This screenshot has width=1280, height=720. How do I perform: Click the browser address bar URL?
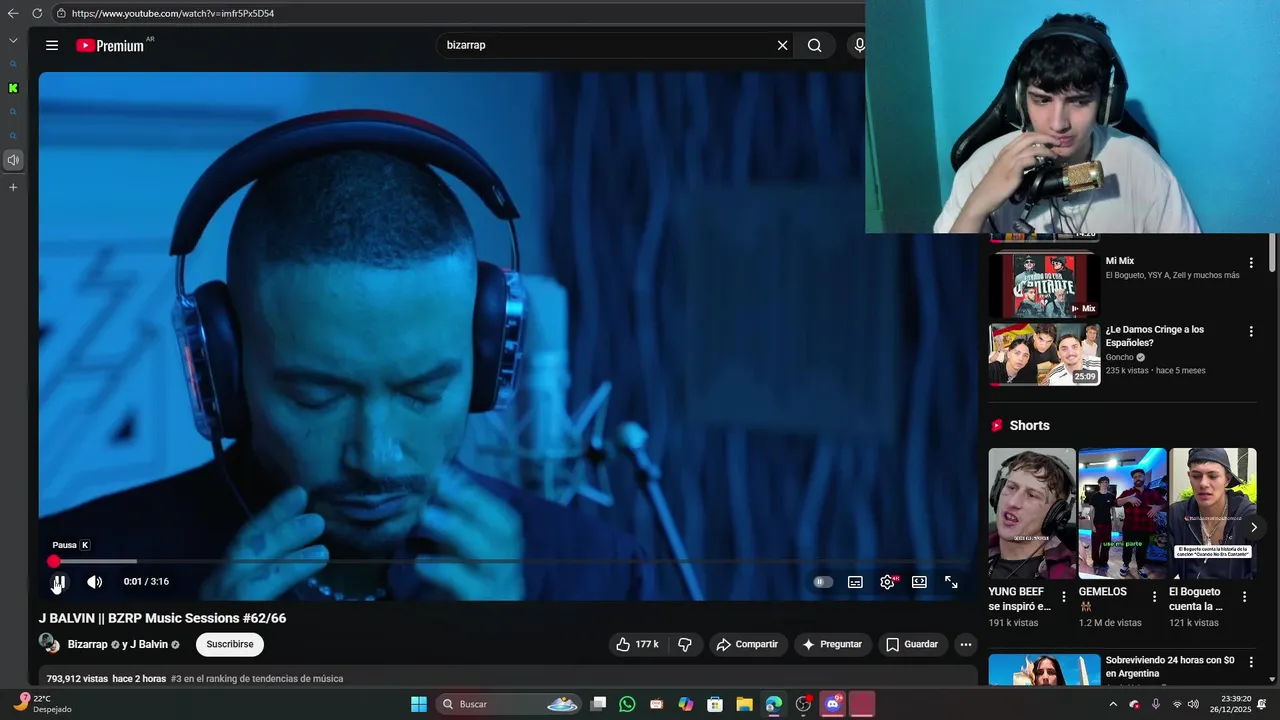(x=173, y=13)
